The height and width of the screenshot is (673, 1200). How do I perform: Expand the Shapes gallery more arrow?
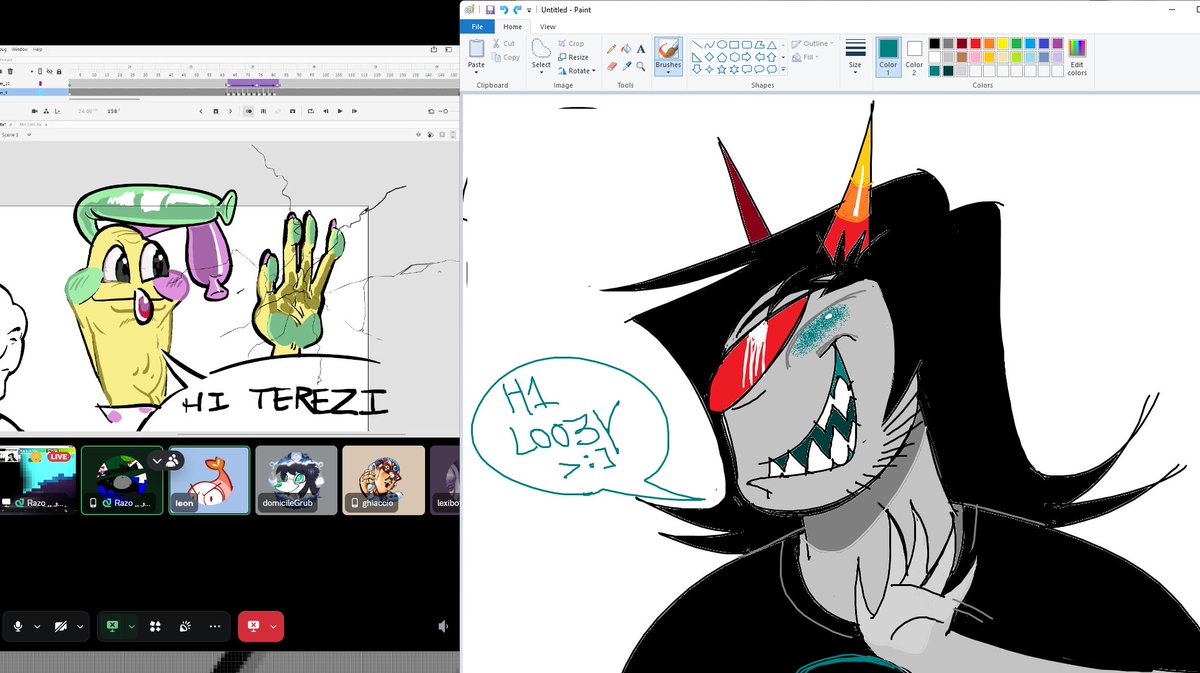(783, 69)
